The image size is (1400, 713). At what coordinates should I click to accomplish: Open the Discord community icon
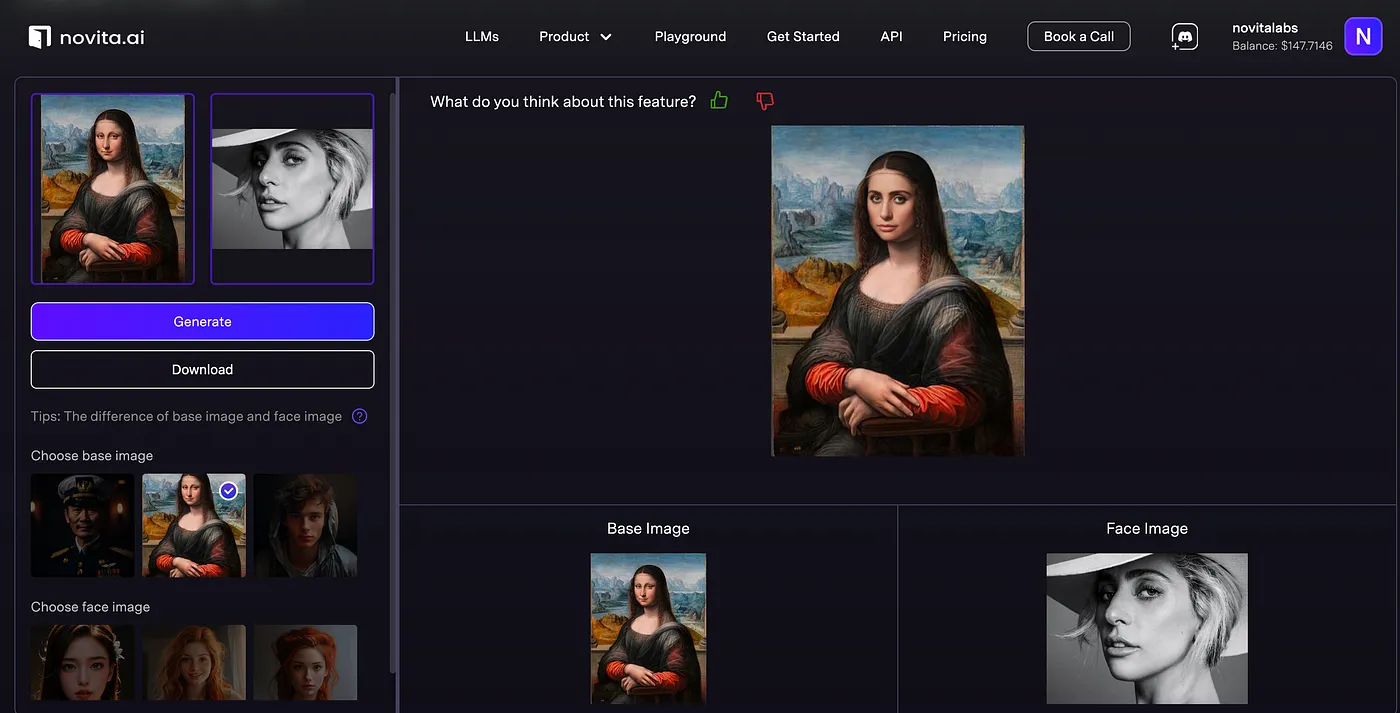pyautogui.click(x=1184, y=37)
